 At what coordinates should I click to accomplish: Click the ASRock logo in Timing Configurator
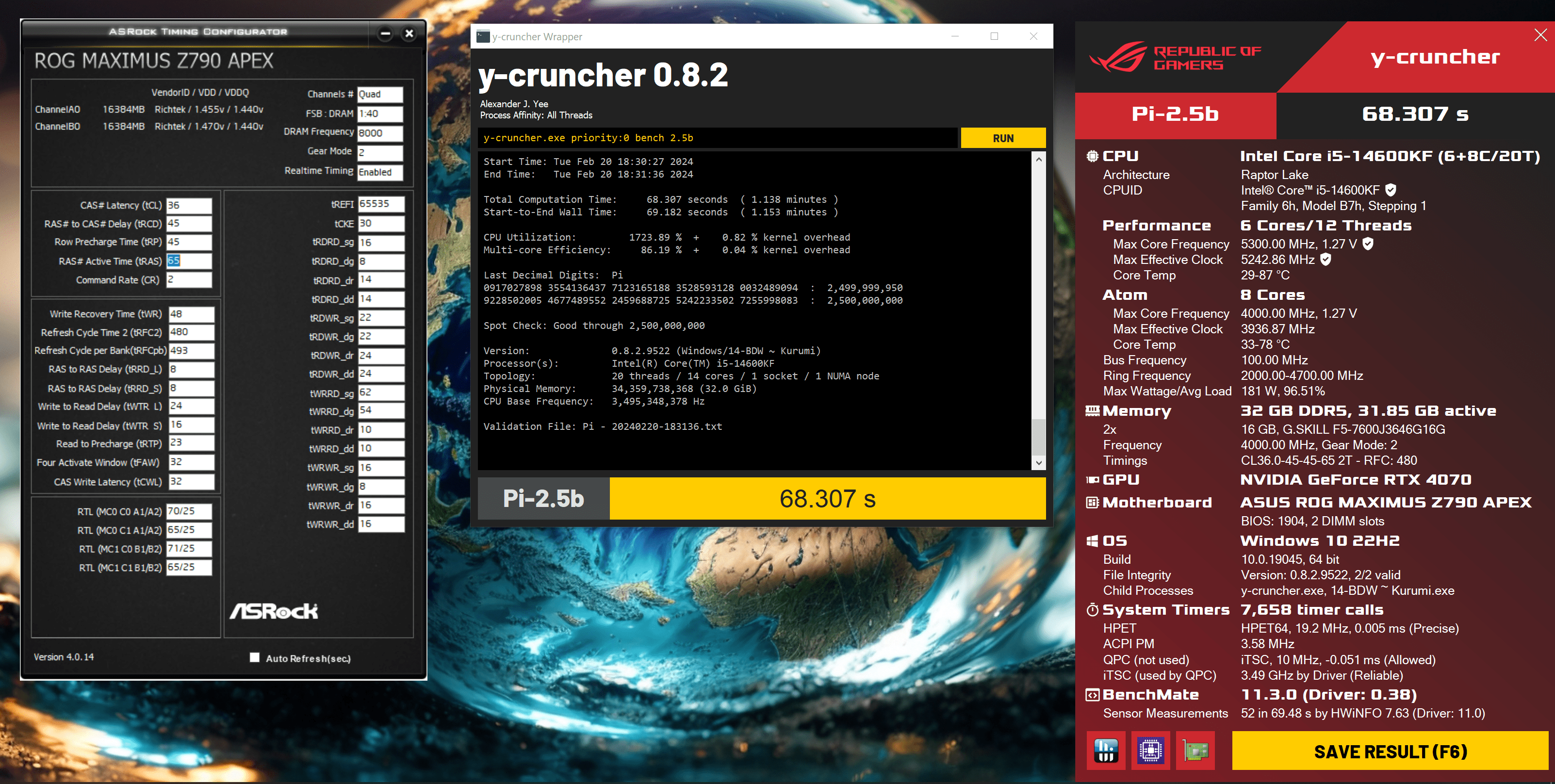[274, 611]
